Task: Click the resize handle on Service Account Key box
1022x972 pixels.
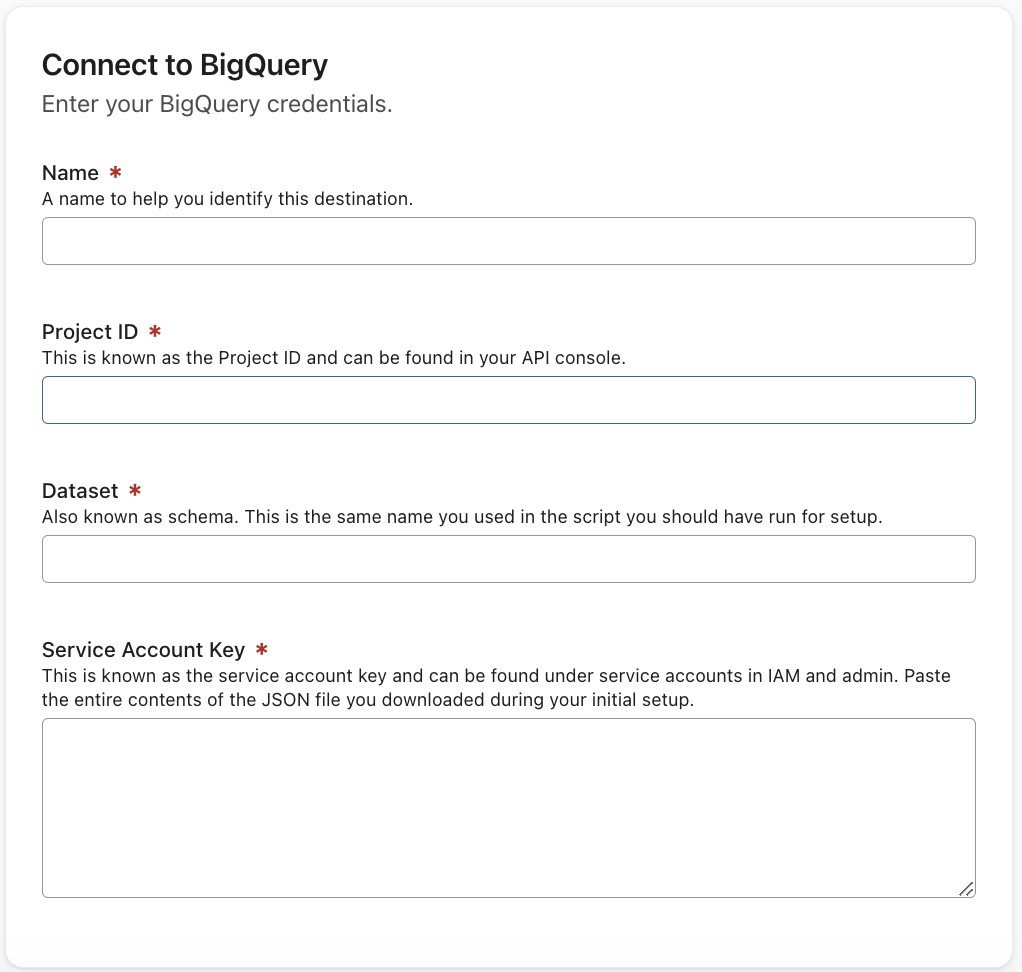Action: 966,887
